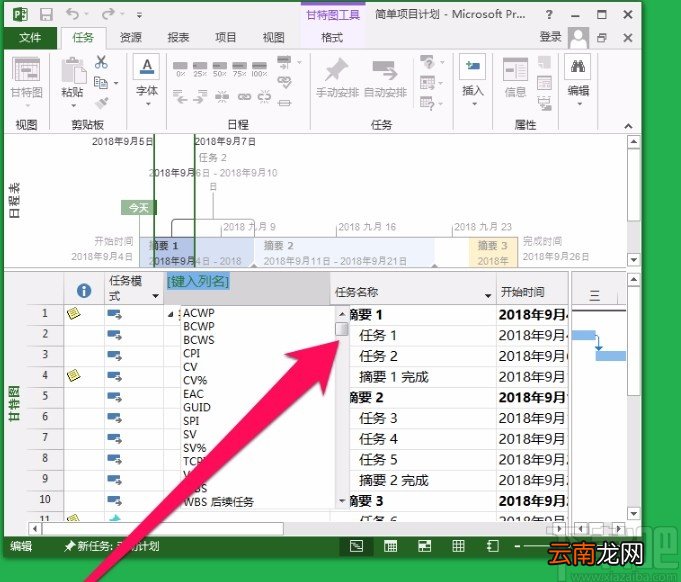681x582 pixels.
Task: Click the Redo arrow icon
Action: tap(108, 14)
